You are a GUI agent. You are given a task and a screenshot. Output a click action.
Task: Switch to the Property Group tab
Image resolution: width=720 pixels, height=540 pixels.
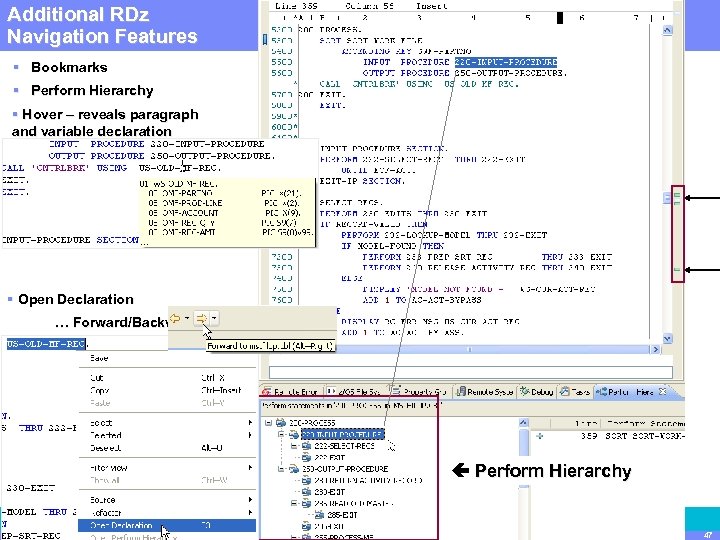pyautogui.click(x=419, y=392)
